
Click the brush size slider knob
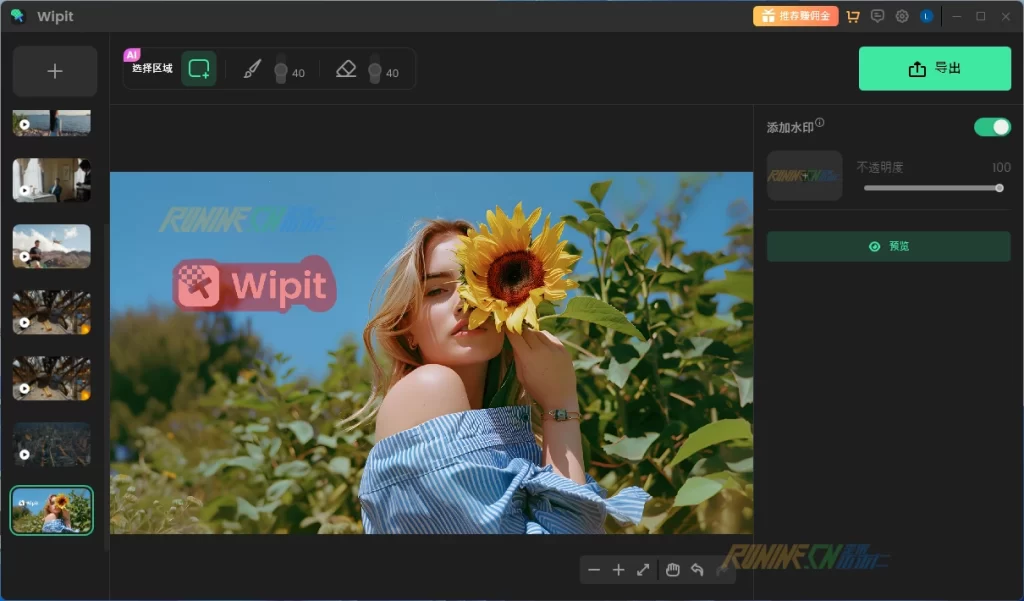(x=281, y=71)
